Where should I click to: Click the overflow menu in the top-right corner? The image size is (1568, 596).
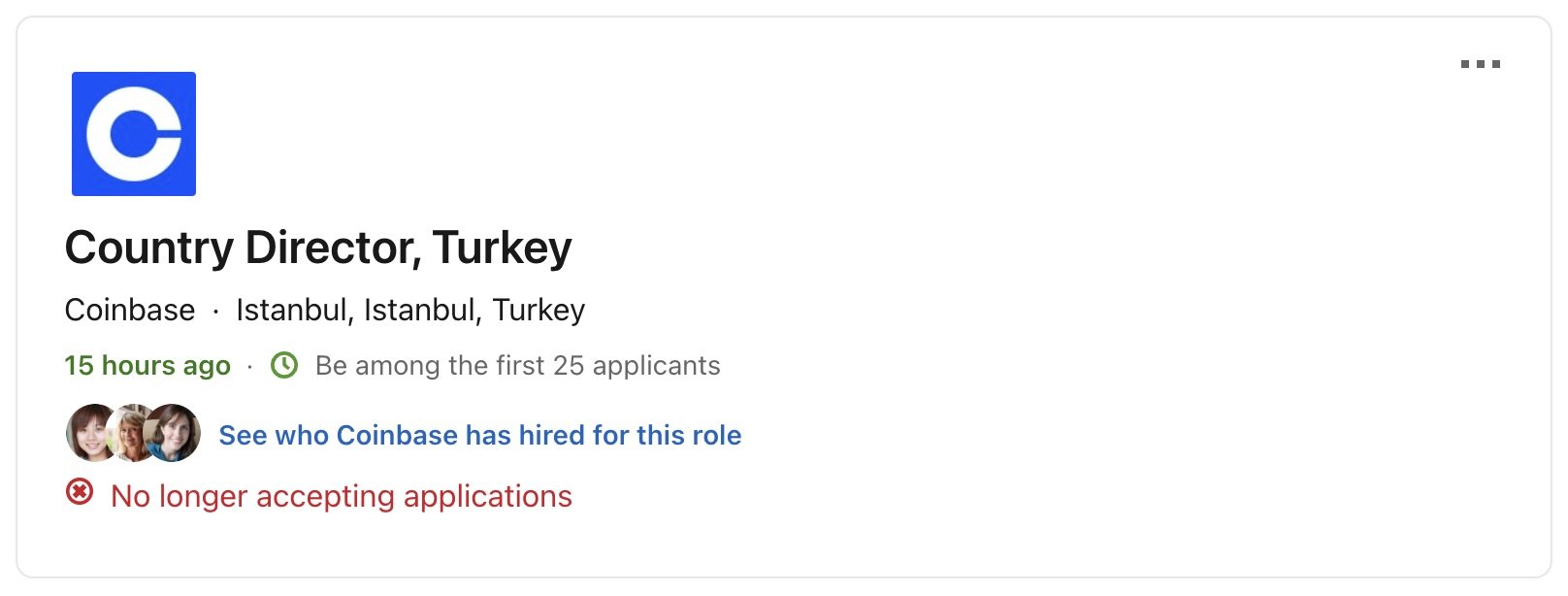pos(1479,64)
